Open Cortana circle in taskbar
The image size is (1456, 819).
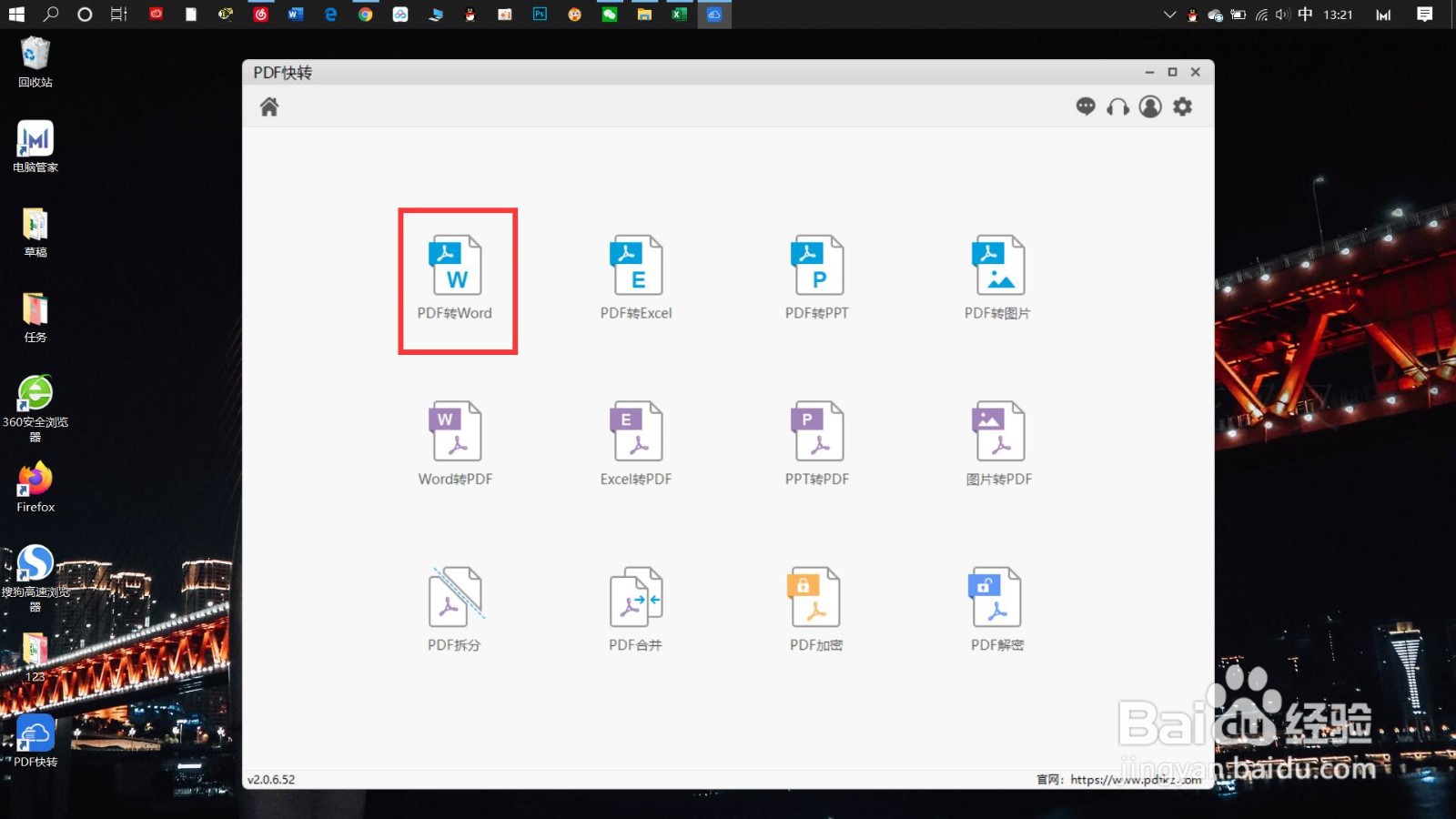click(x=85, y=15)
